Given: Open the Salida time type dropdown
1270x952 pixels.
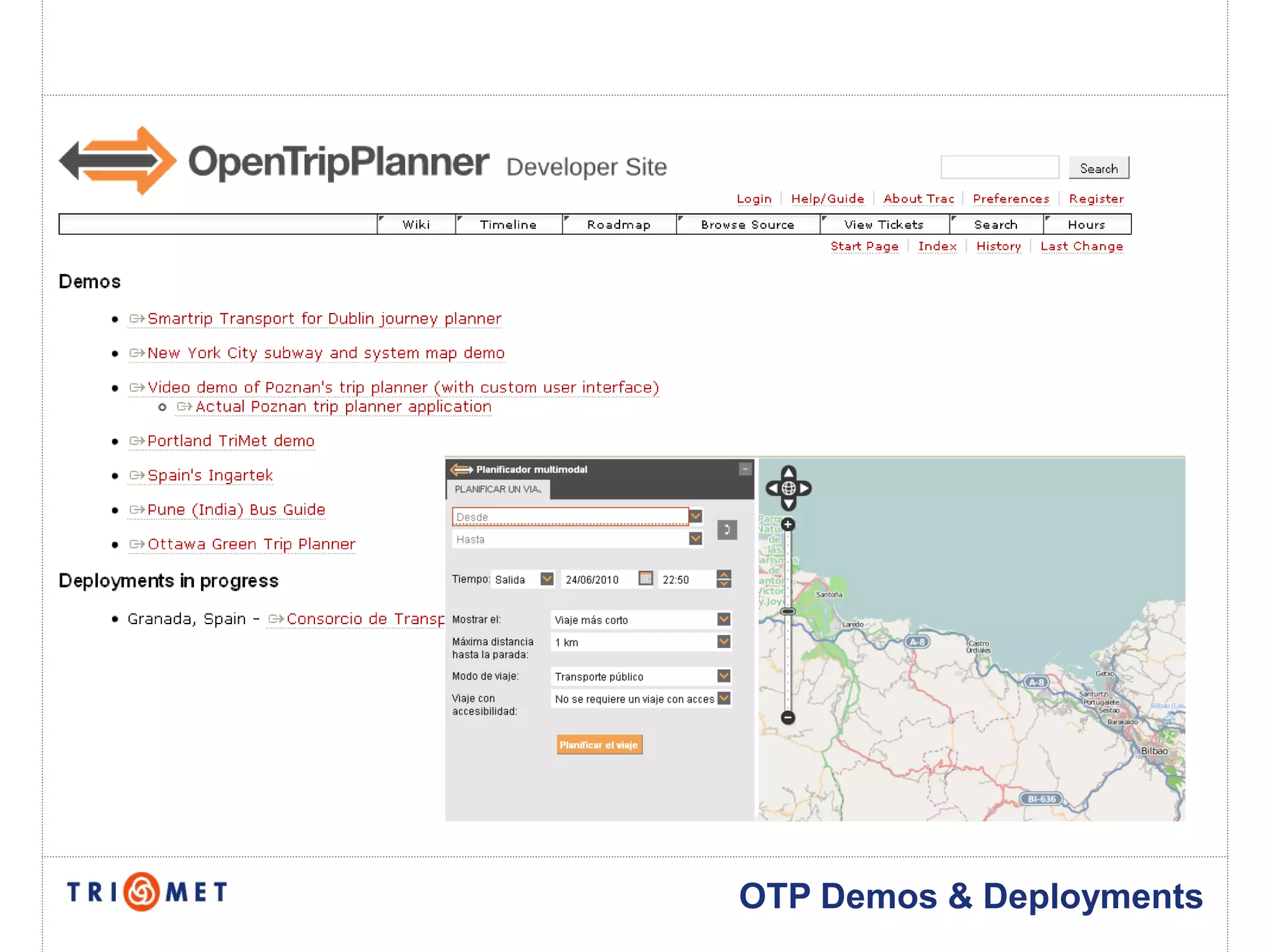Looking at the screenshot, I should tap(546, 579).
